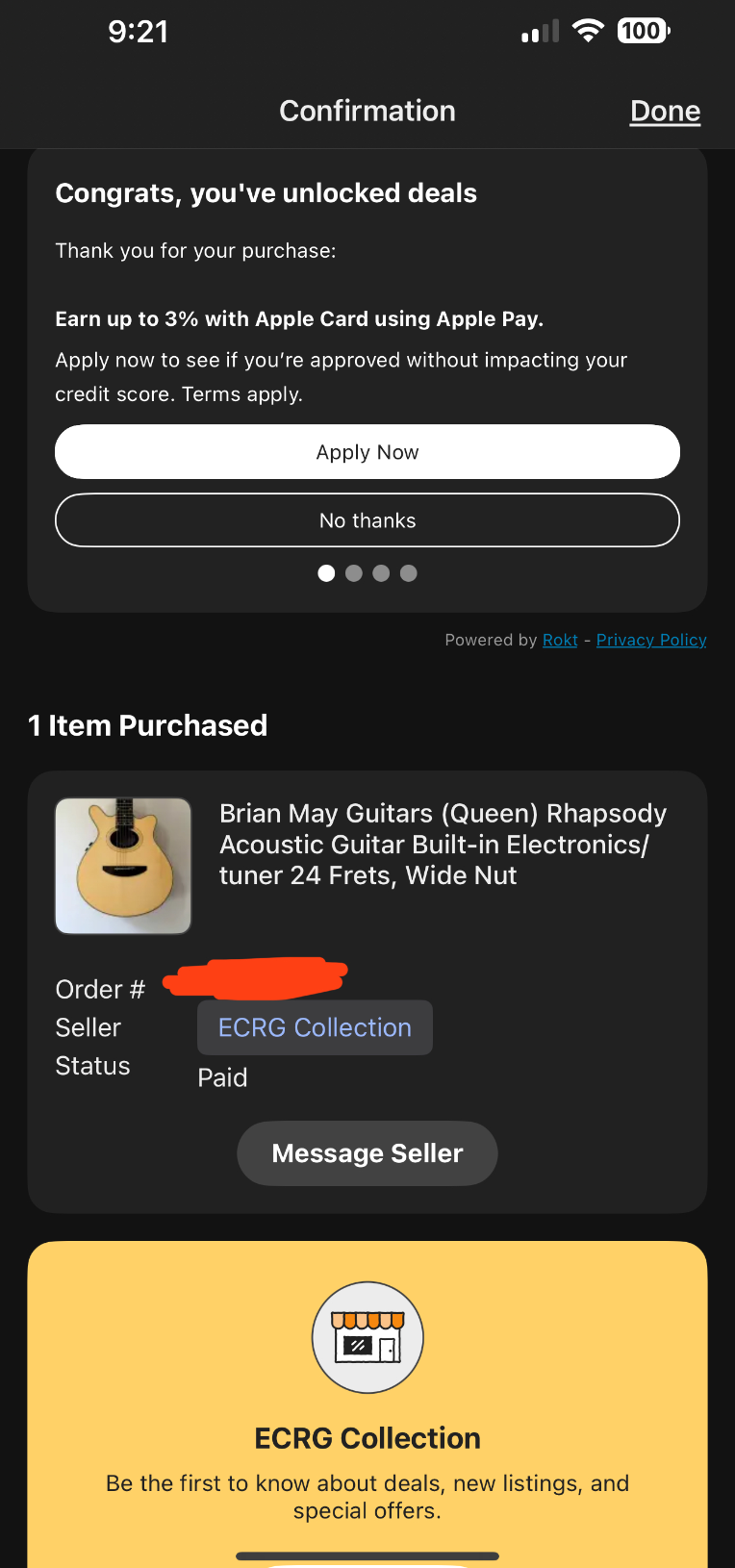
Task: Decline the offer with No thanks
Action: coord(367,520)
